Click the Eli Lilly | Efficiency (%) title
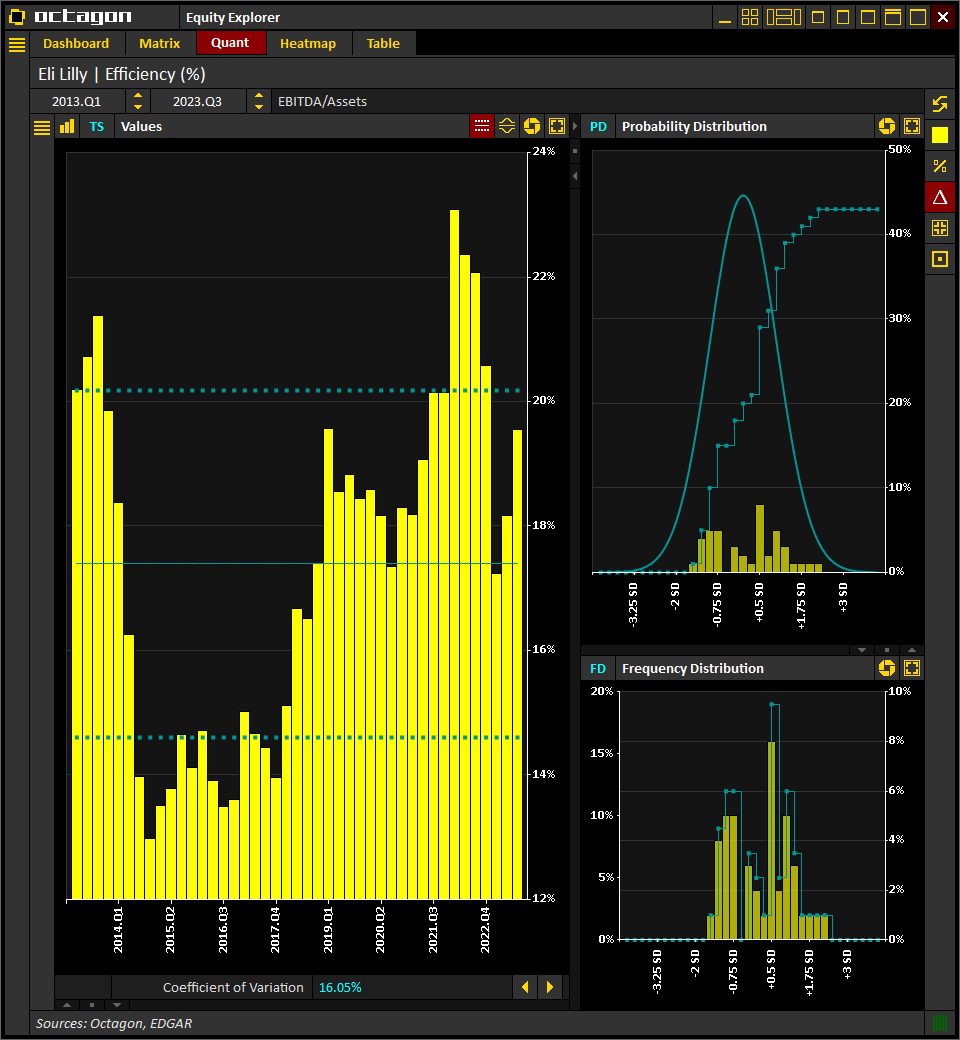Screen dimensions: 960x1040 pyautogui.click(x=122, y=74)
